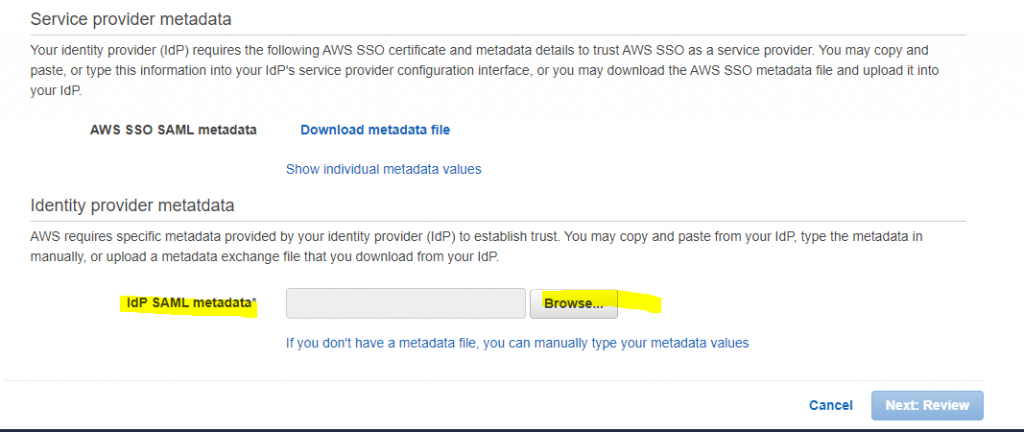
Task: Click the Download metadata file link
Action: (x=375, y=130)
